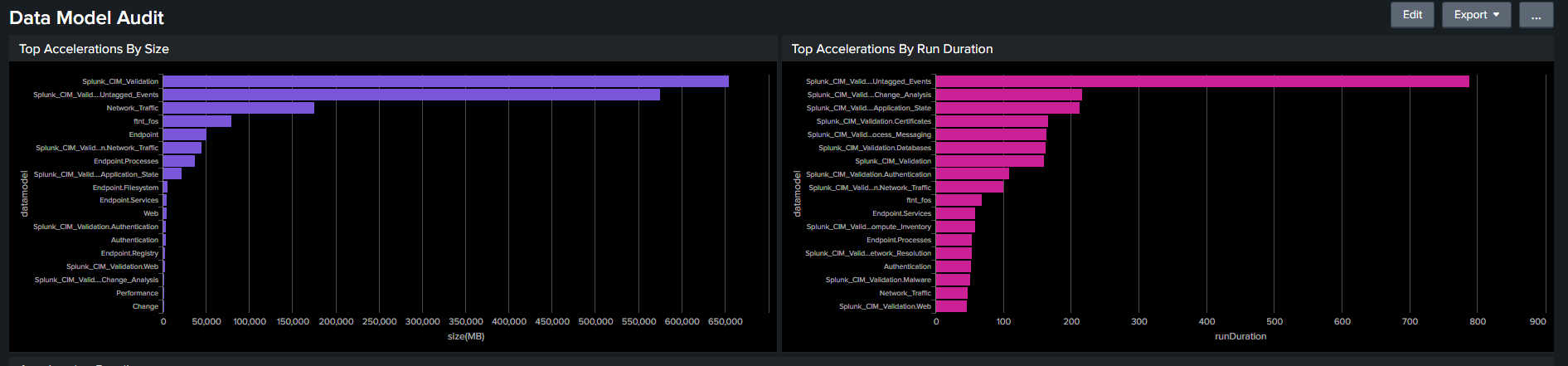The width and height of the screenshot is (1568, 366).
Task: Open the more options ellipsis button
Action: (1536, 15)
